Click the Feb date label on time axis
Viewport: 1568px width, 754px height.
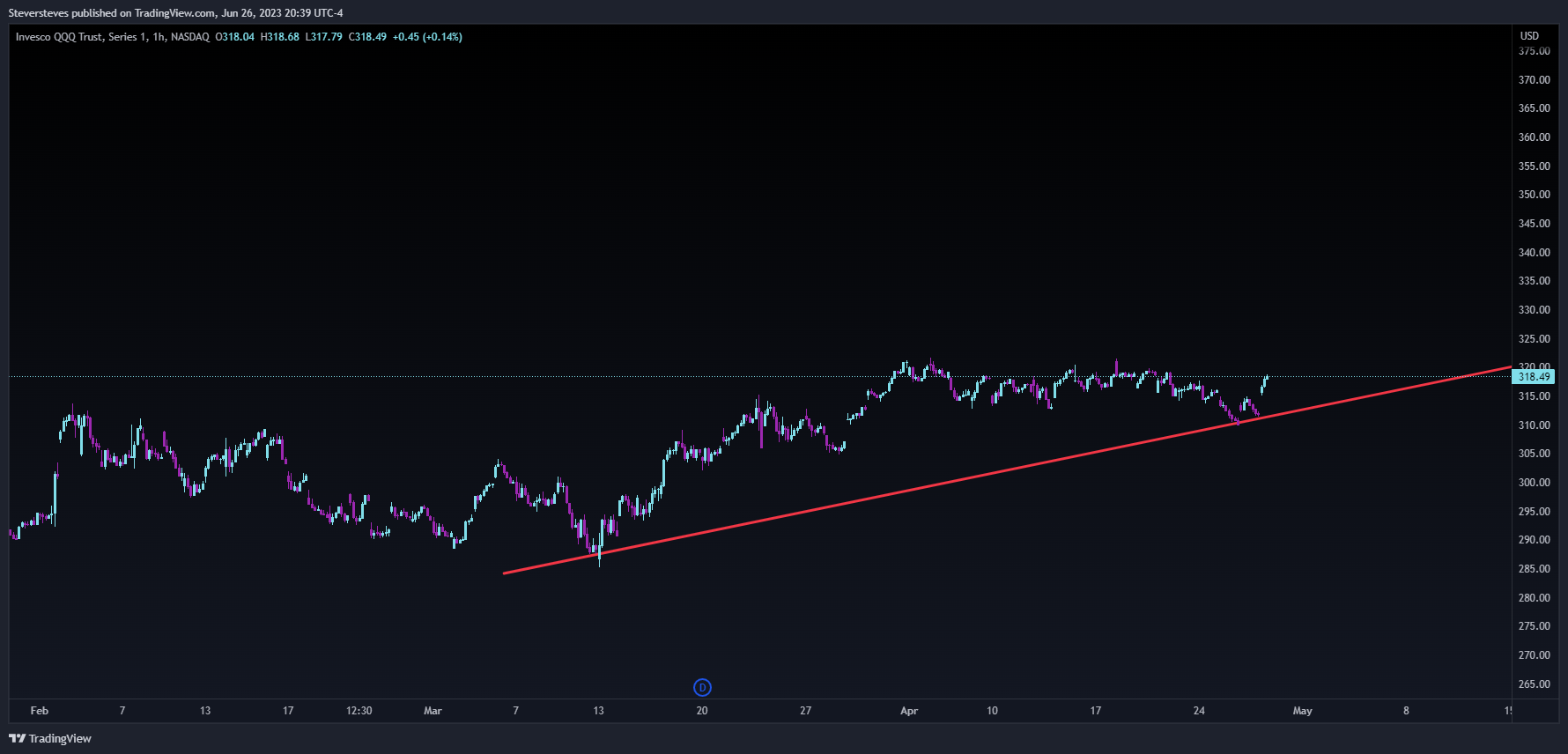point(40,711)
